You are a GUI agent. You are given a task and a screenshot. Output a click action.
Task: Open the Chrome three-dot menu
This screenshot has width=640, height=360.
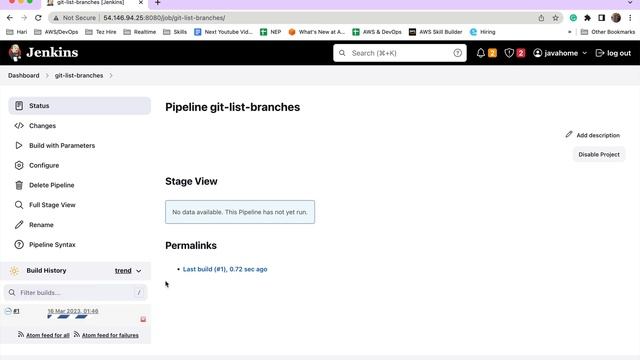click(630, 18)
